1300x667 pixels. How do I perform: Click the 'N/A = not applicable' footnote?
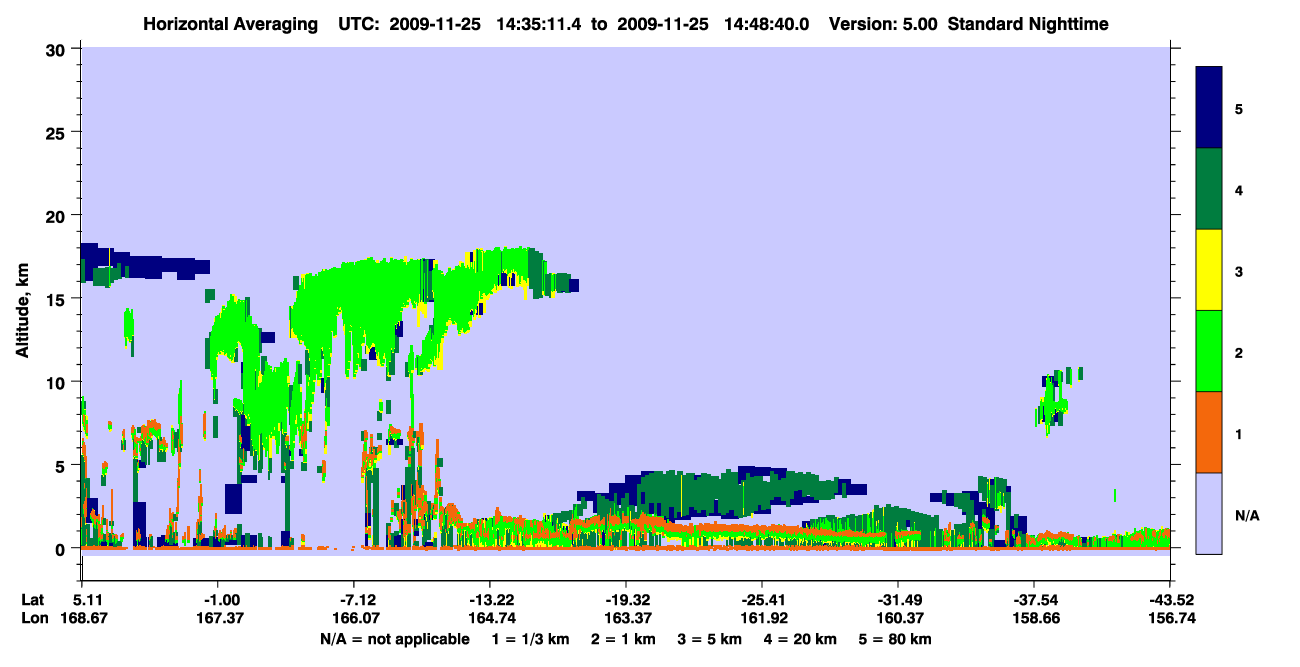point(394,639)
